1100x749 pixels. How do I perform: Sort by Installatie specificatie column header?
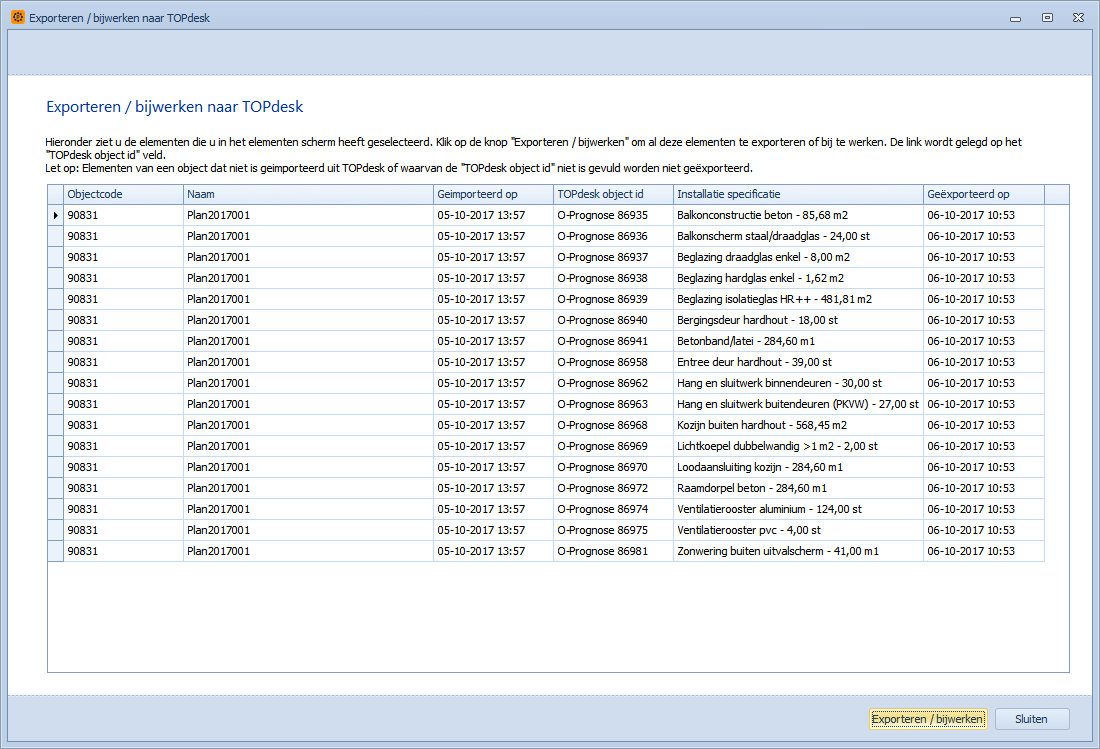pos(798,194)
